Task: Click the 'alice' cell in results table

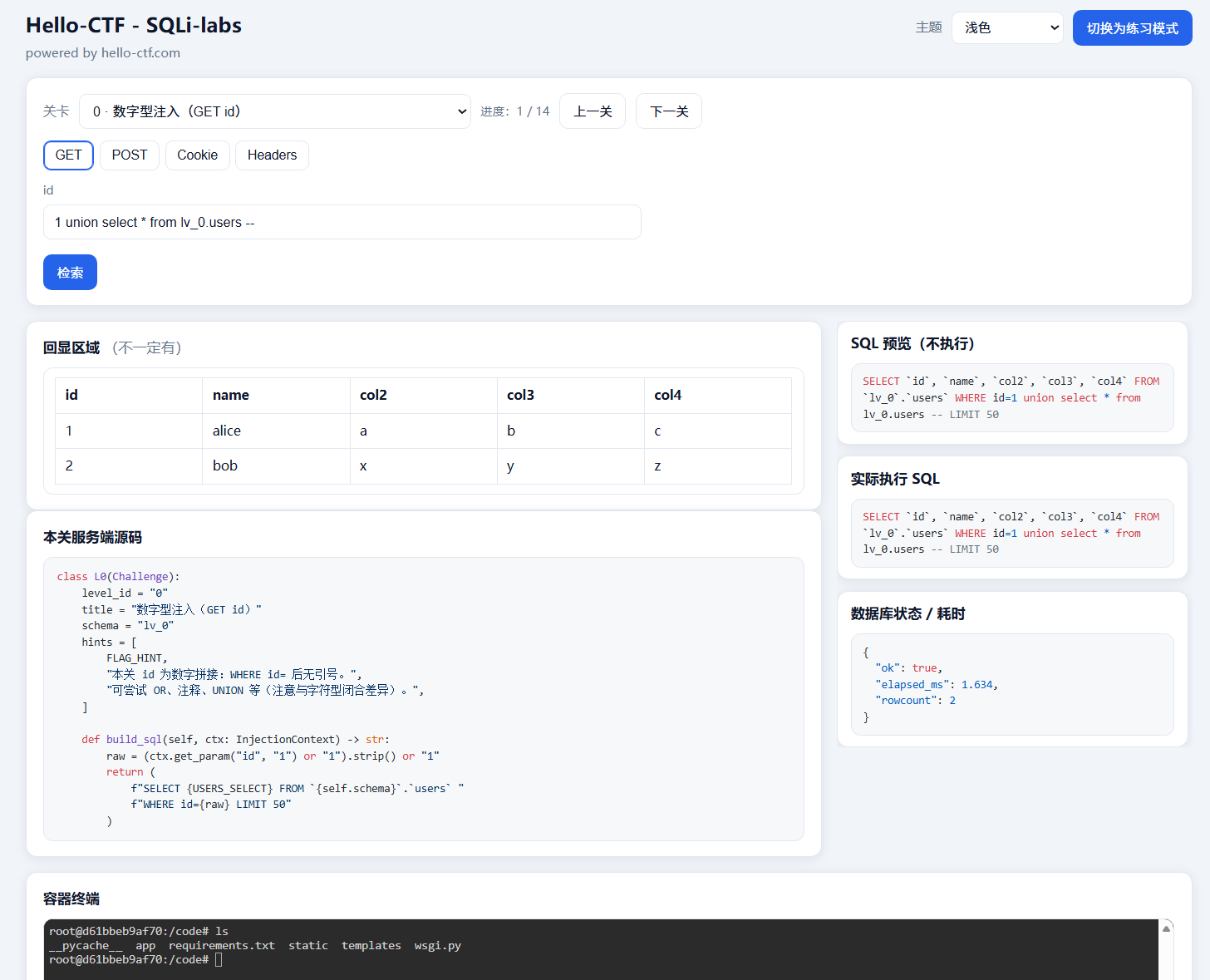Action: pos(276,431)
